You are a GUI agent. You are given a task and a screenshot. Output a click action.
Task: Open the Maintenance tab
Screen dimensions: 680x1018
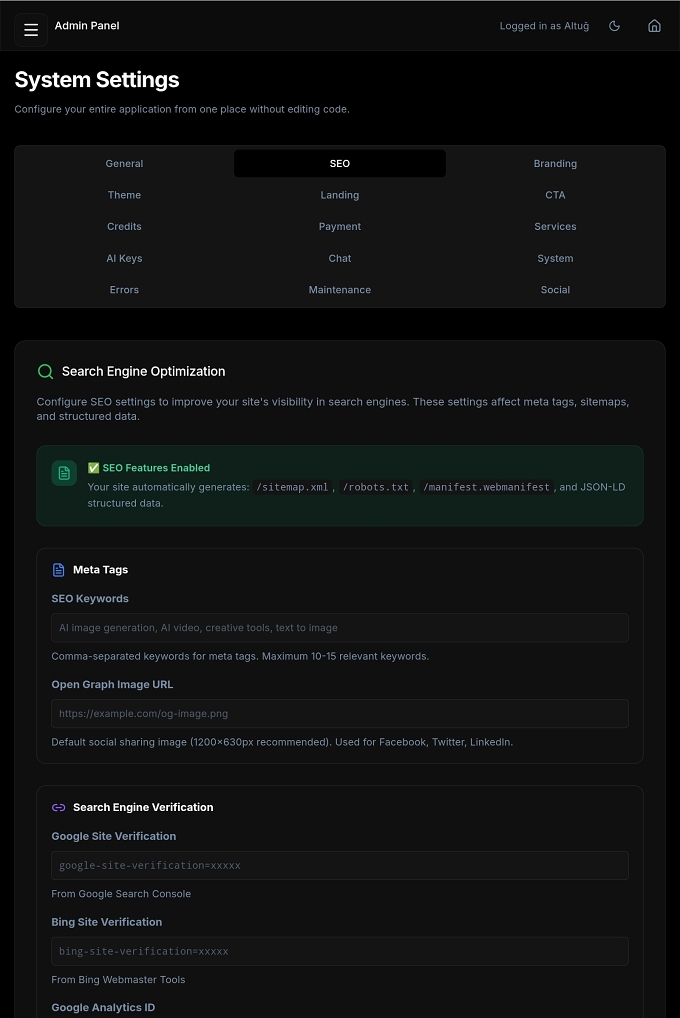pos(340,290)
